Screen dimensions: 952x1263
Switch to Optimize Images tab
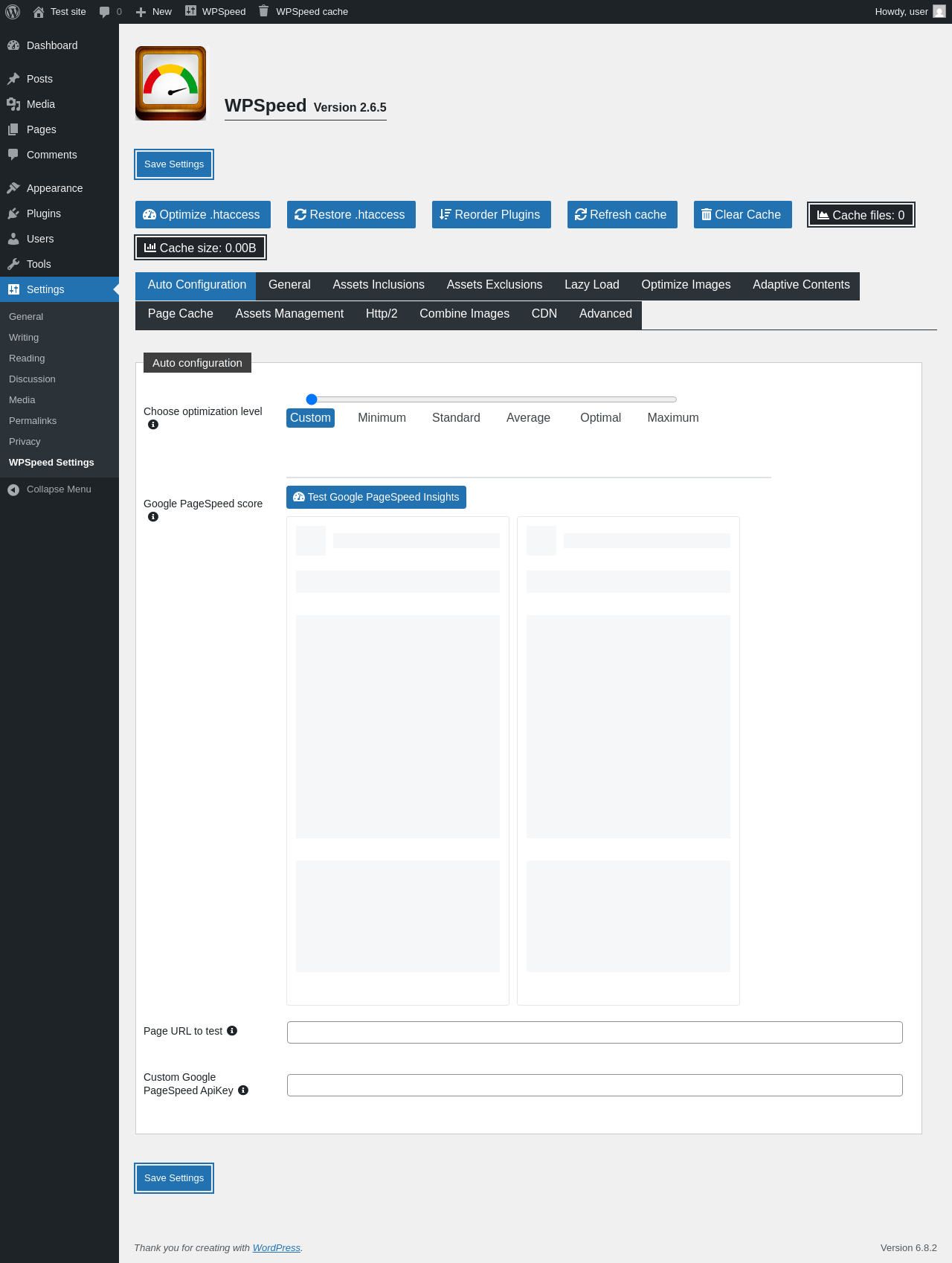pyautogui.click(x=686, y=286)
